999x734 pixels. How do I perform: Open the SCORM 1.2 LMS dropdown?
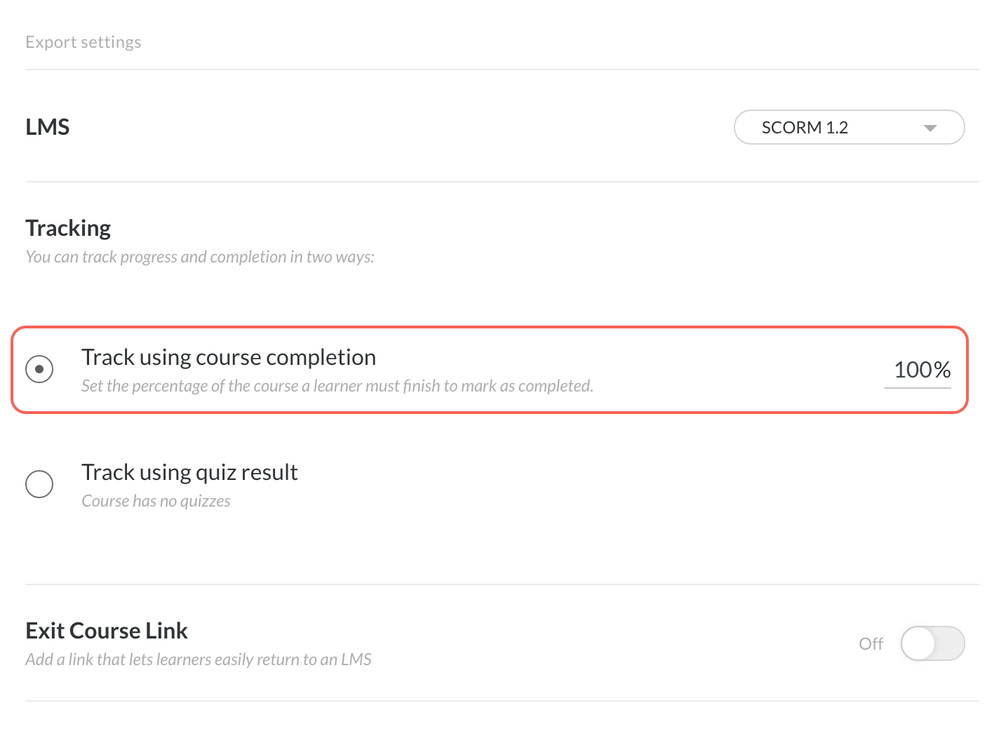(848, 128)
